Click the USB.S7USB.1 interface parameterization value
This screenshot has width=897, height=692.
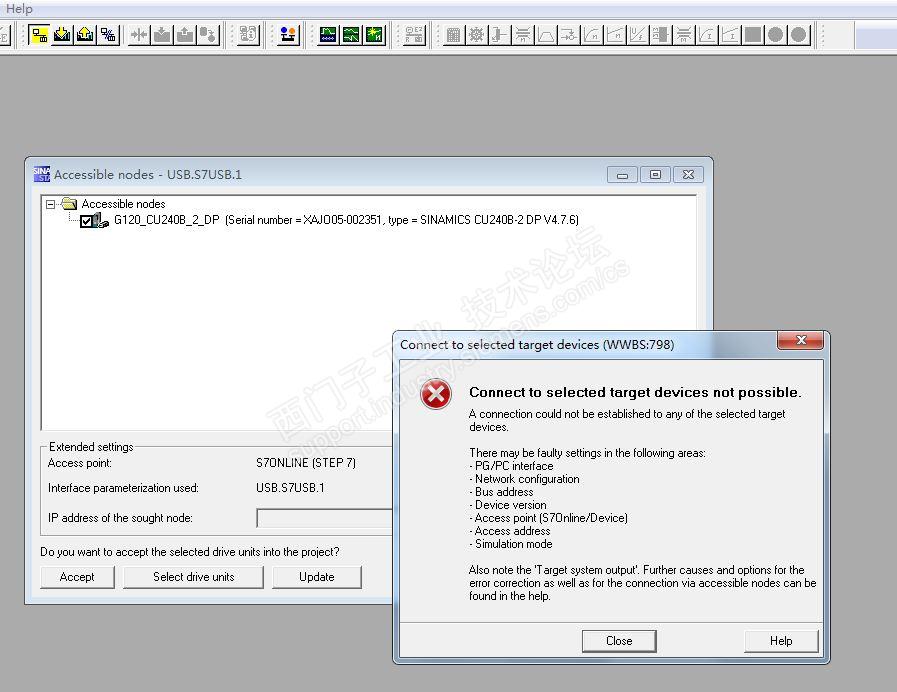pyautogui.click(x=290, y=488)
